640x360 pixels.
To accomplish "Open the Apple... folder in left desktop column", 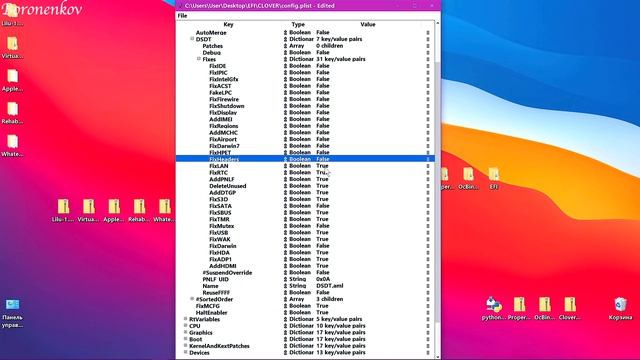I will (x=12, y=80).
